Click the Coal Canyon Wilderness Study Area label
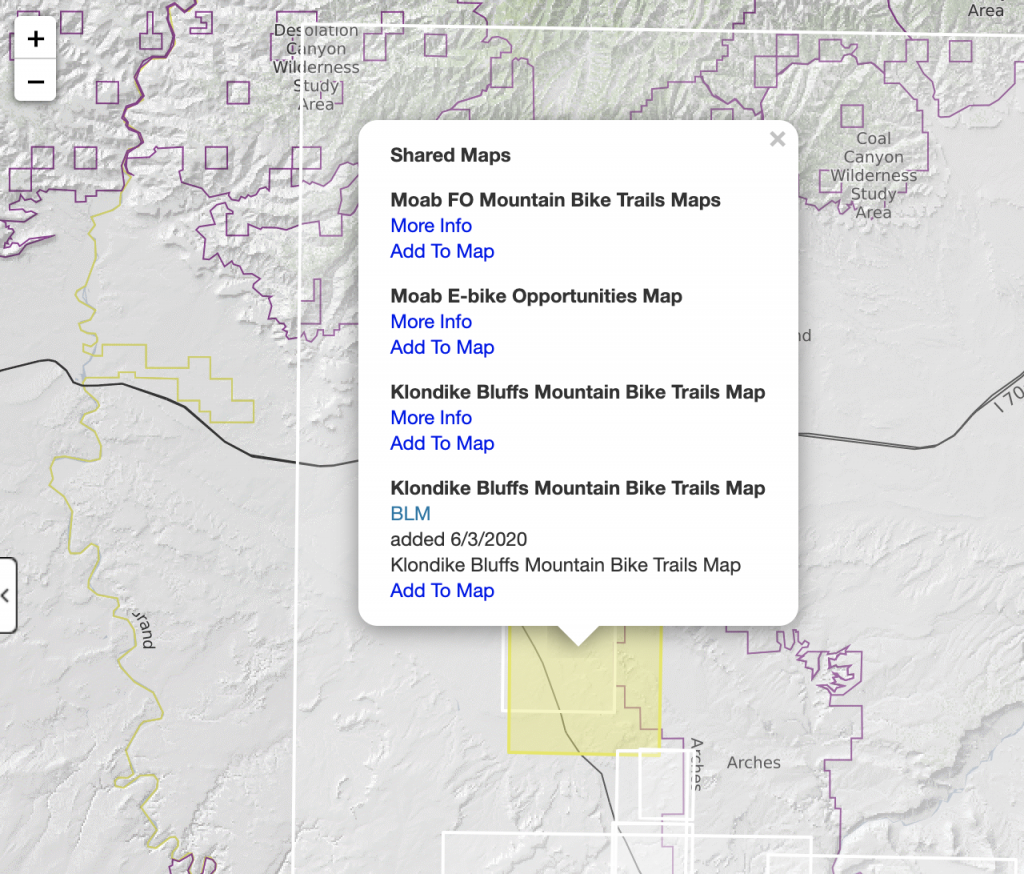 pos(872,175)
